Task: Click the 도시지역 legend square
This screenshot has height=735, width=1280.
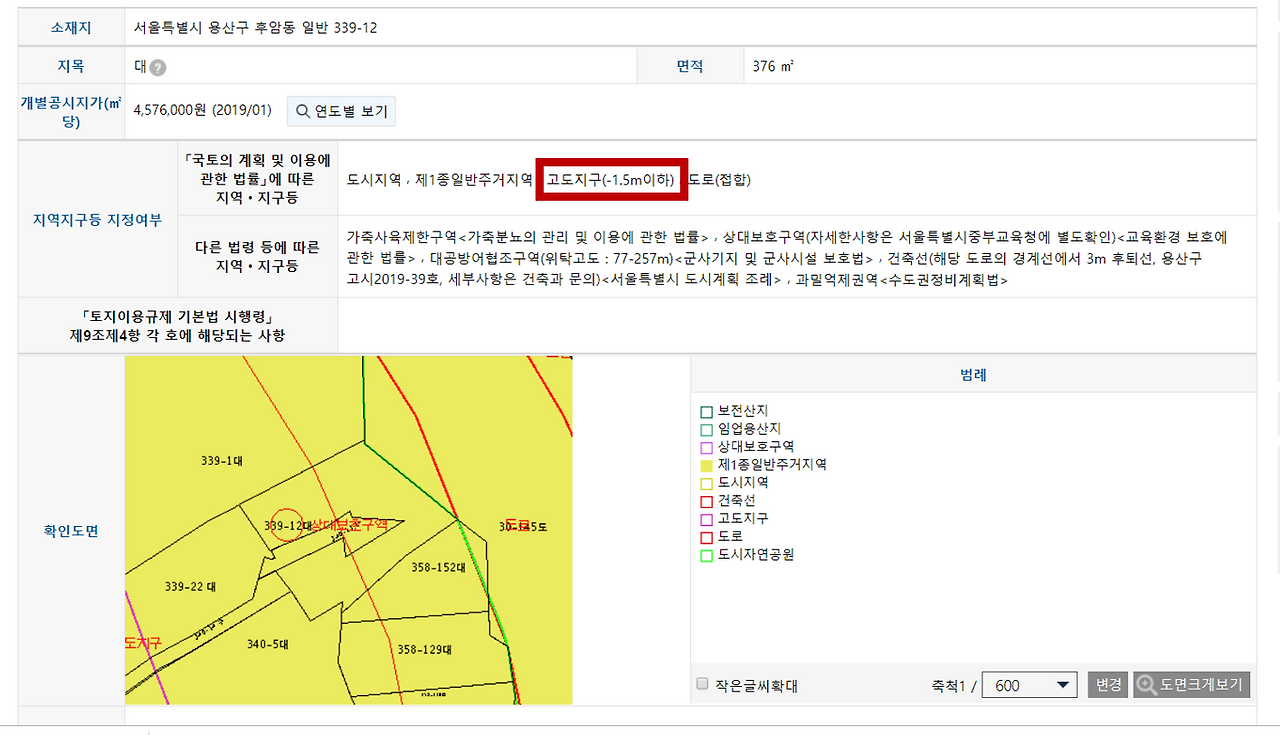Action: 706,482
